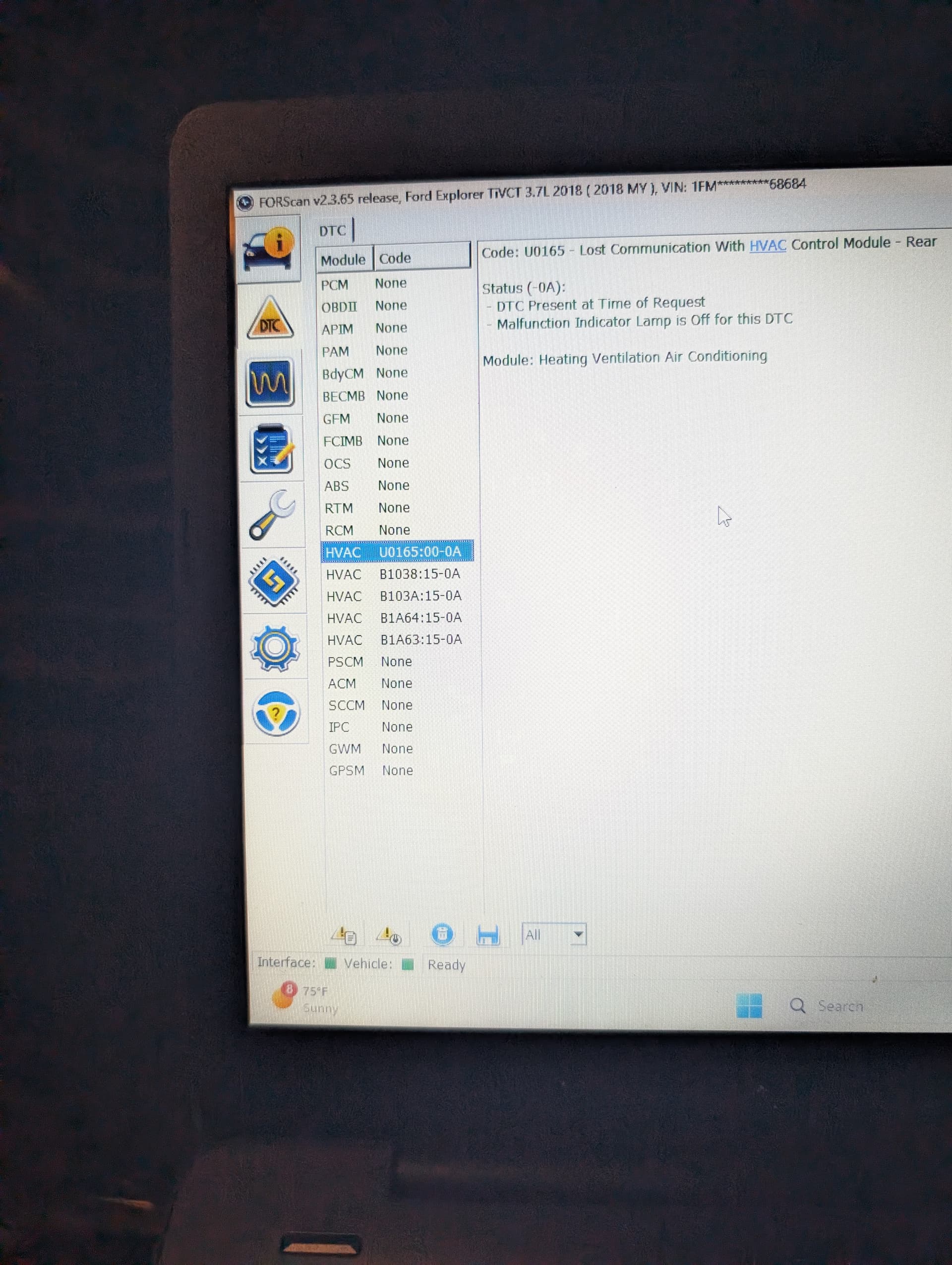This screenshot has width=952, height=1265.
Task: Click the Status (-0A) text line
Action: [x=524, y=288]
